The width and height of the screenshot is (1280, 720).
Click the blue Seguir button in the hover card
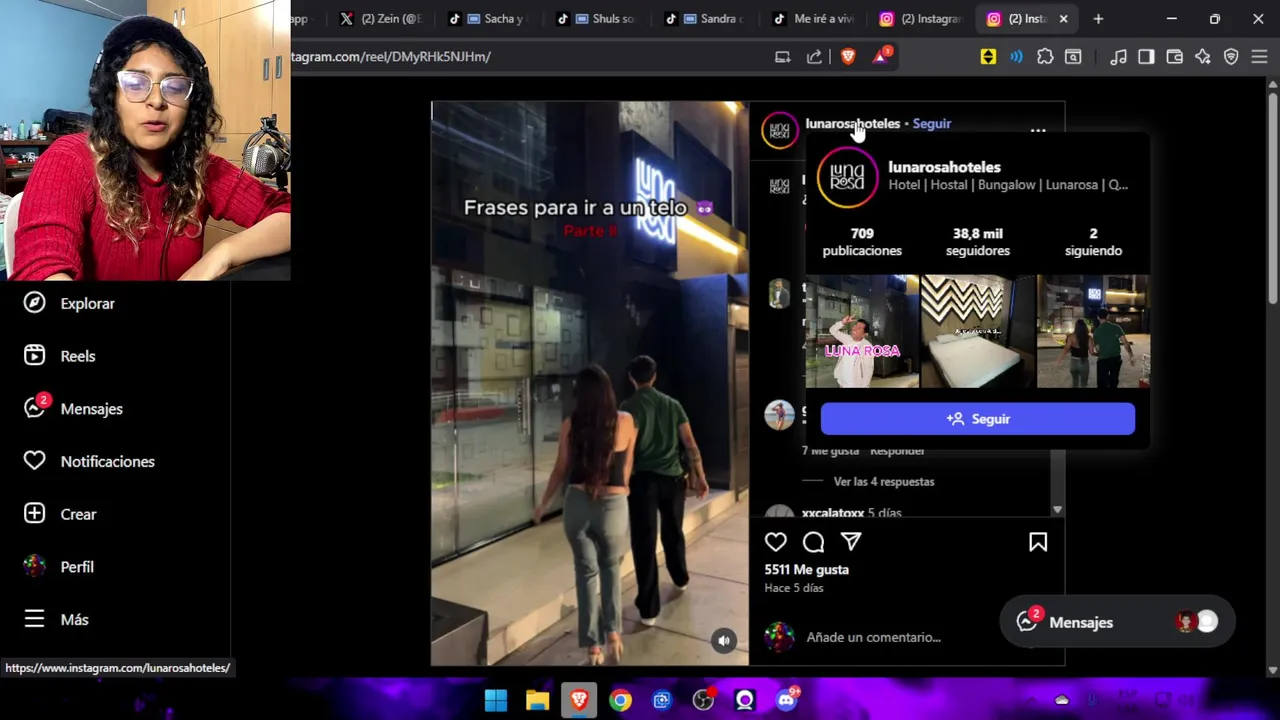(x=978, y=419)
